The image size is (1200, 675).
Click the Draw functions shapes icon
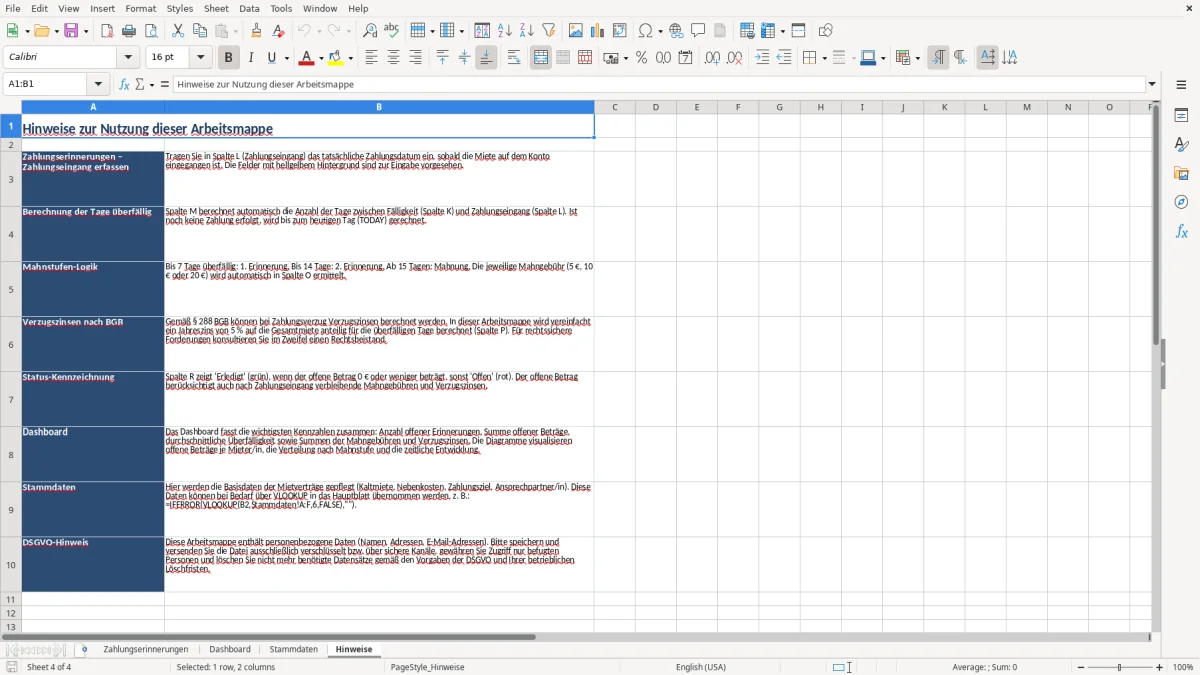click(x=826, y=31)
